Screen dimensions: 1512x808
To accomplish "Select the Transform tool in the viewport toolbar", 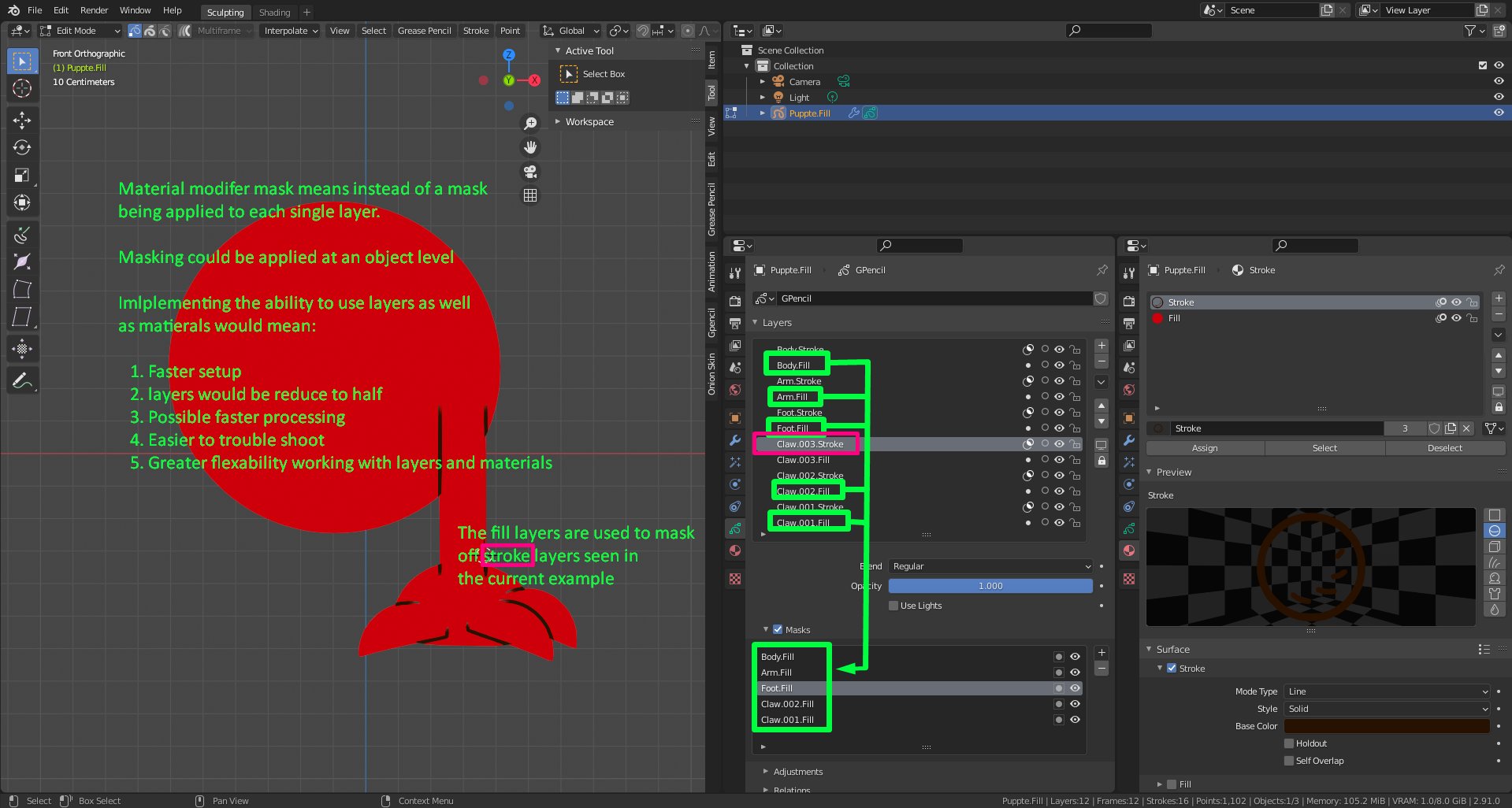I will click(22, 202).
